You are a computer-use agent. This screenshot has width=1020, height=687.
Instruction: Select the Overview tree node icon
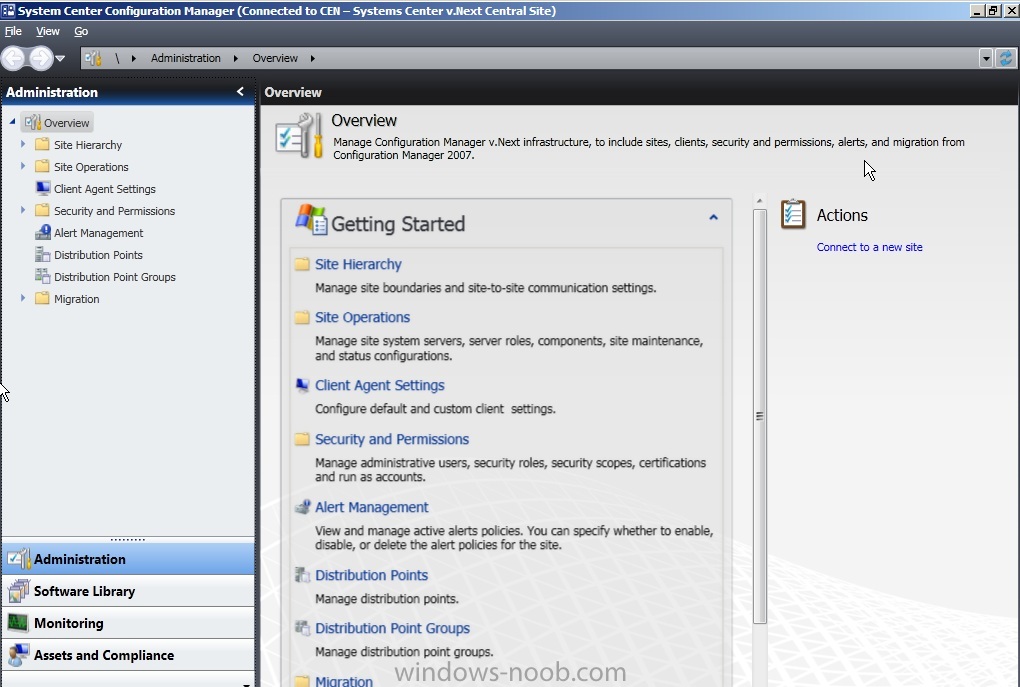[33, 122]
